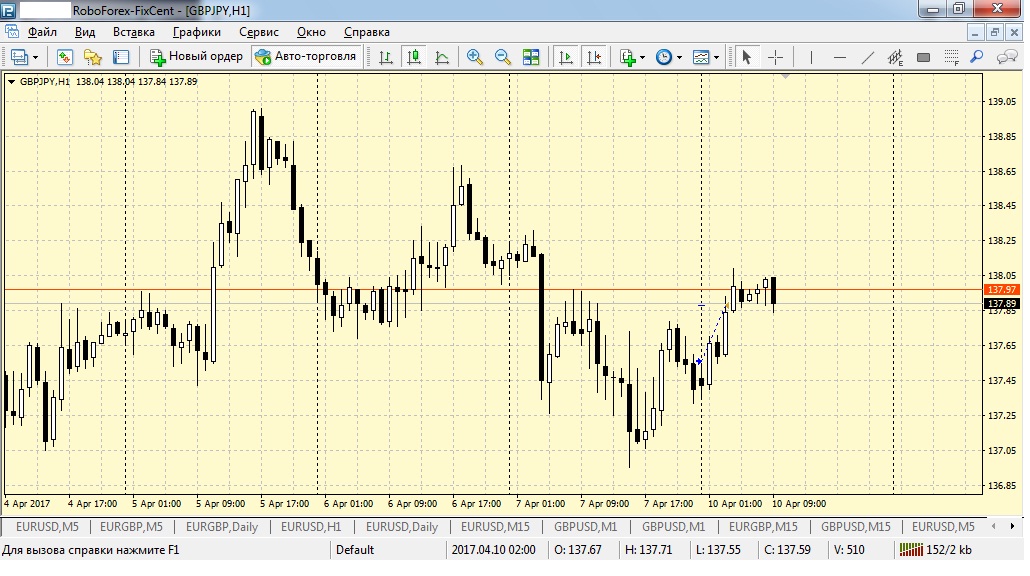
Task: Open the Periods clock icon
Action: 664,57
